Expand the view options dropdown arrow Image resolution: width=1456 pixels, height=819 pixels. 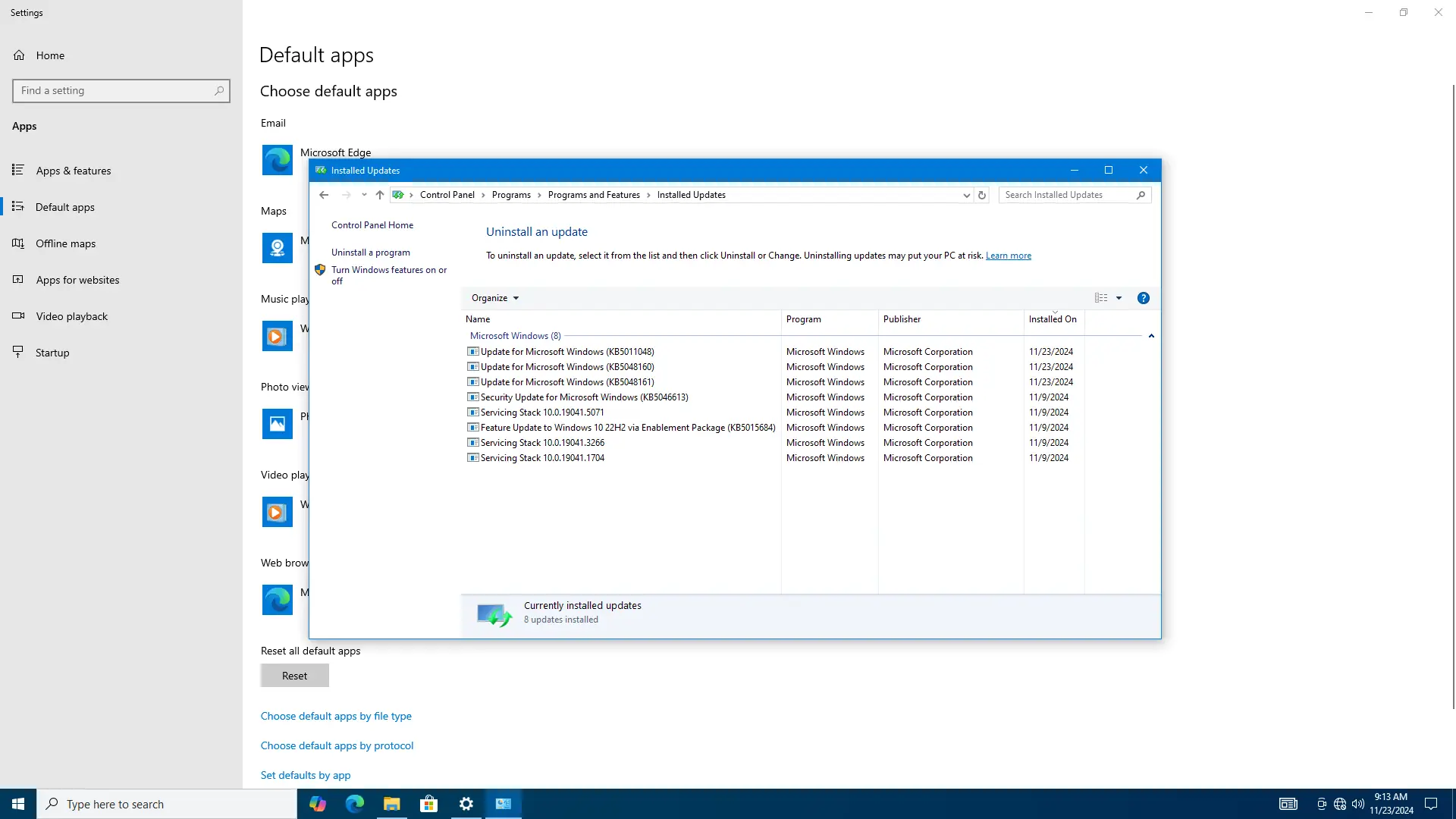(1119, 298)
